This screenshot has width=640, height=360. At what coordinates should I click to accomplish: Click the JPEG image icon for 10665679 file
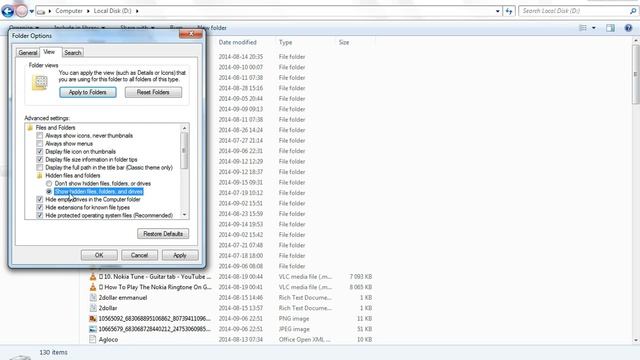[93, 329]
